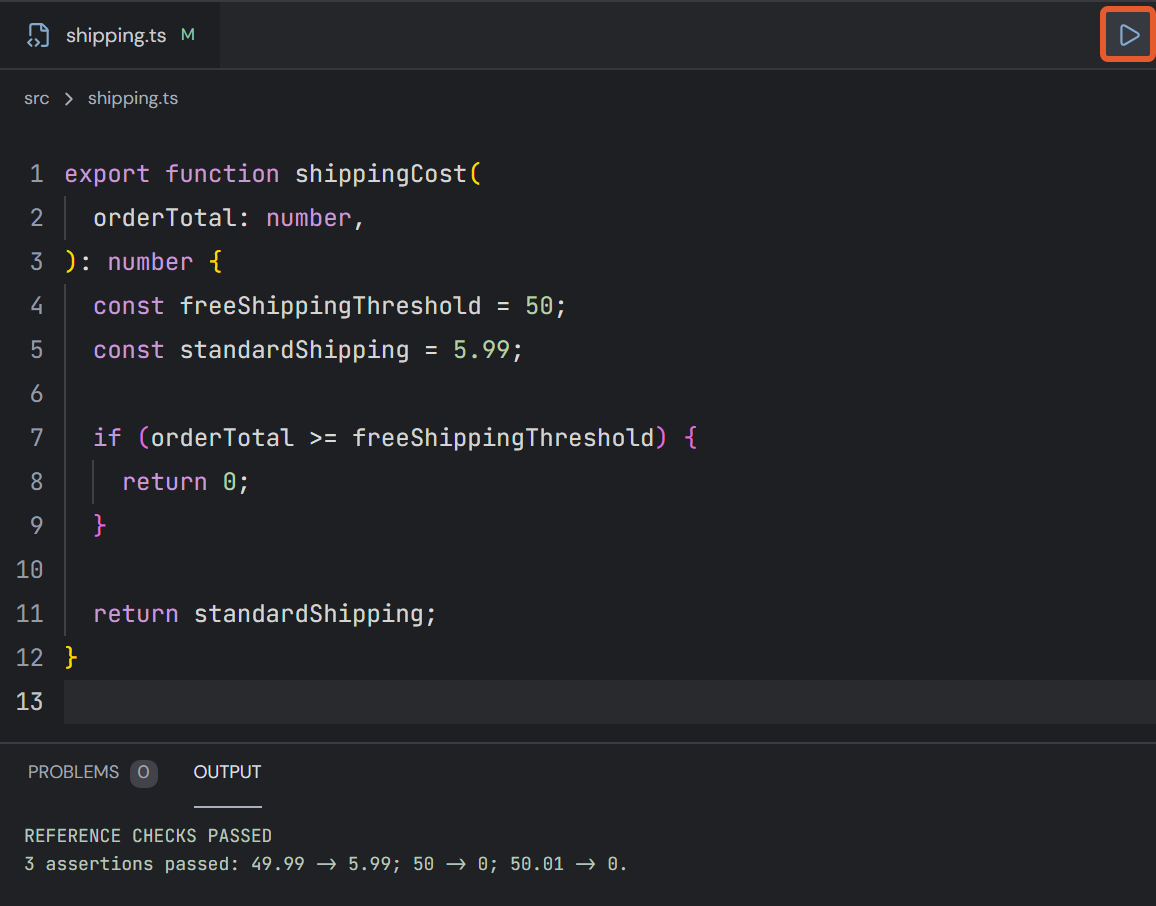Click return standardShipping on line 11
Image resolution: width=1156 pixels, height=906 pixels.
pyautogui.click(x=265, y=614)
